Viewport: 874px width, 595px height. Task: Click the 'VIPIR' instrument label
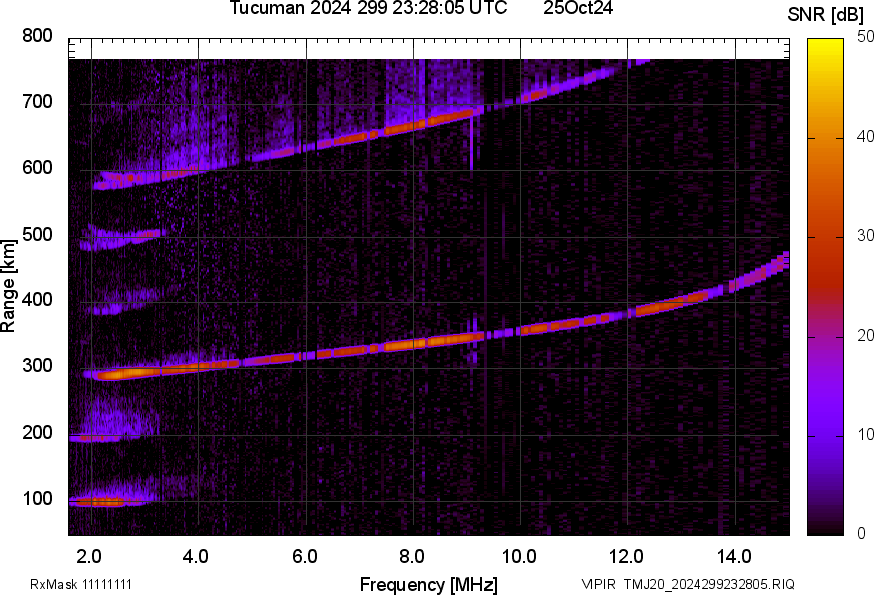[x=599, y=584]
